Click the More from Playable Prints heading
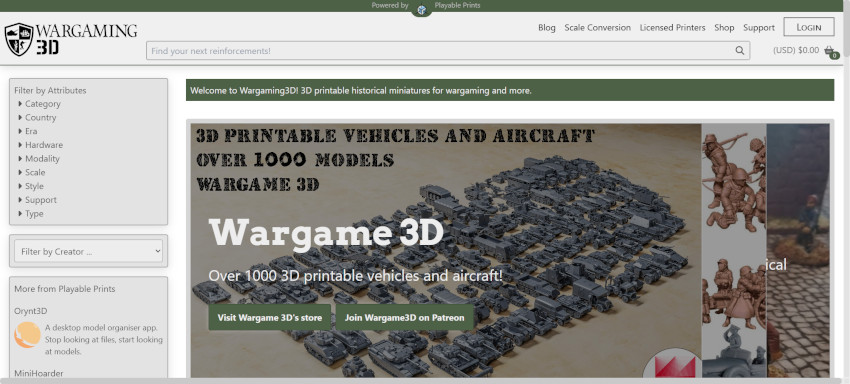The height and width of the screenshot is (384, 850). [65, 289]
